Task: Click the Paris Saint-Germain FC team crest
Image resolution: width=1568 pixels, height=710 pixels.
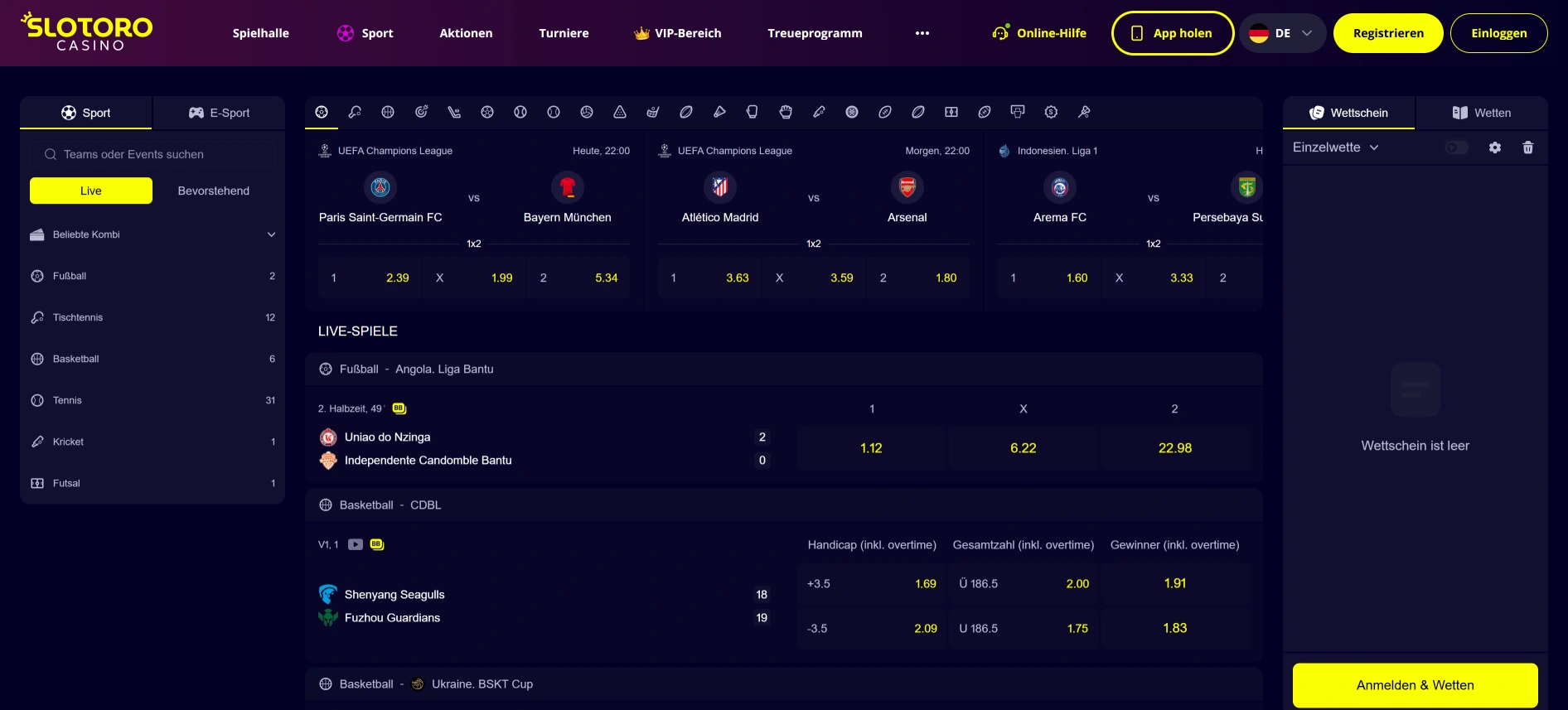Action: [x=380, y=187]
